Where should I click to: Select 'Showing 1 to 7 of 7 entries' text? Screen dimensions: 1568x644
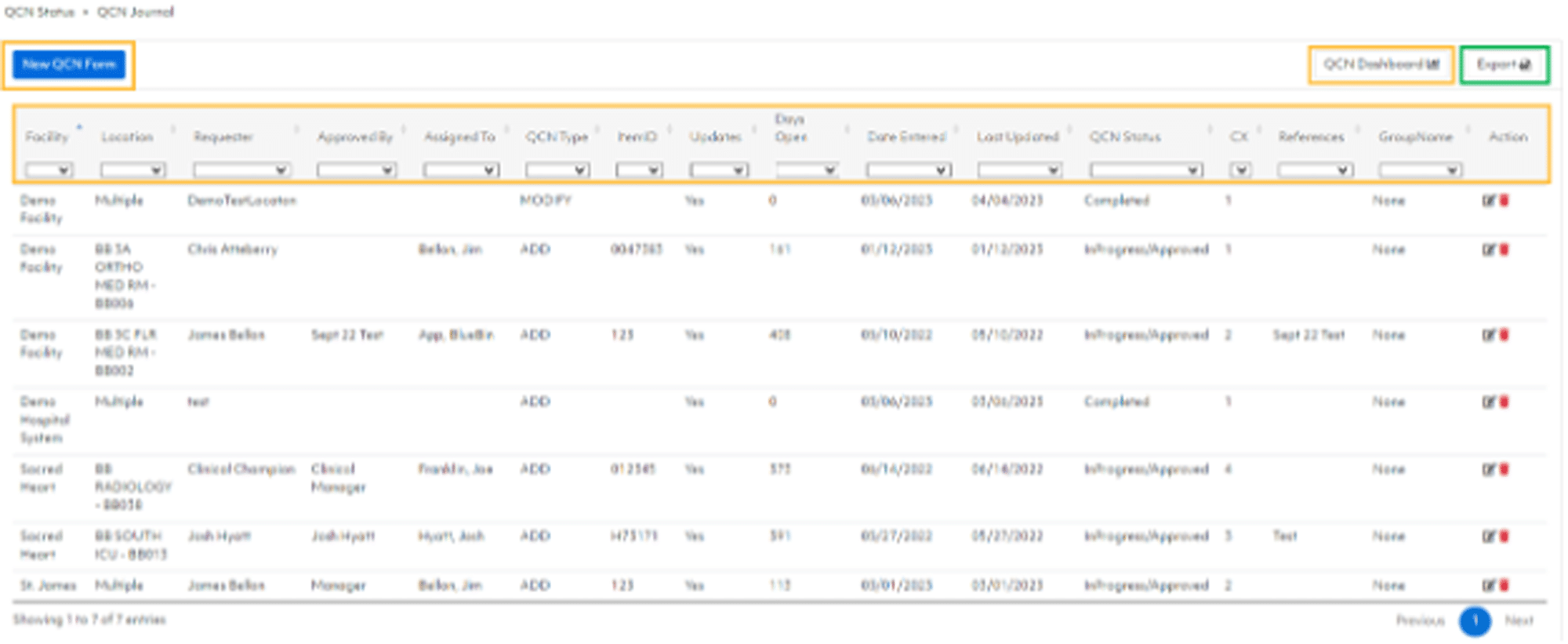coord(89,620)
